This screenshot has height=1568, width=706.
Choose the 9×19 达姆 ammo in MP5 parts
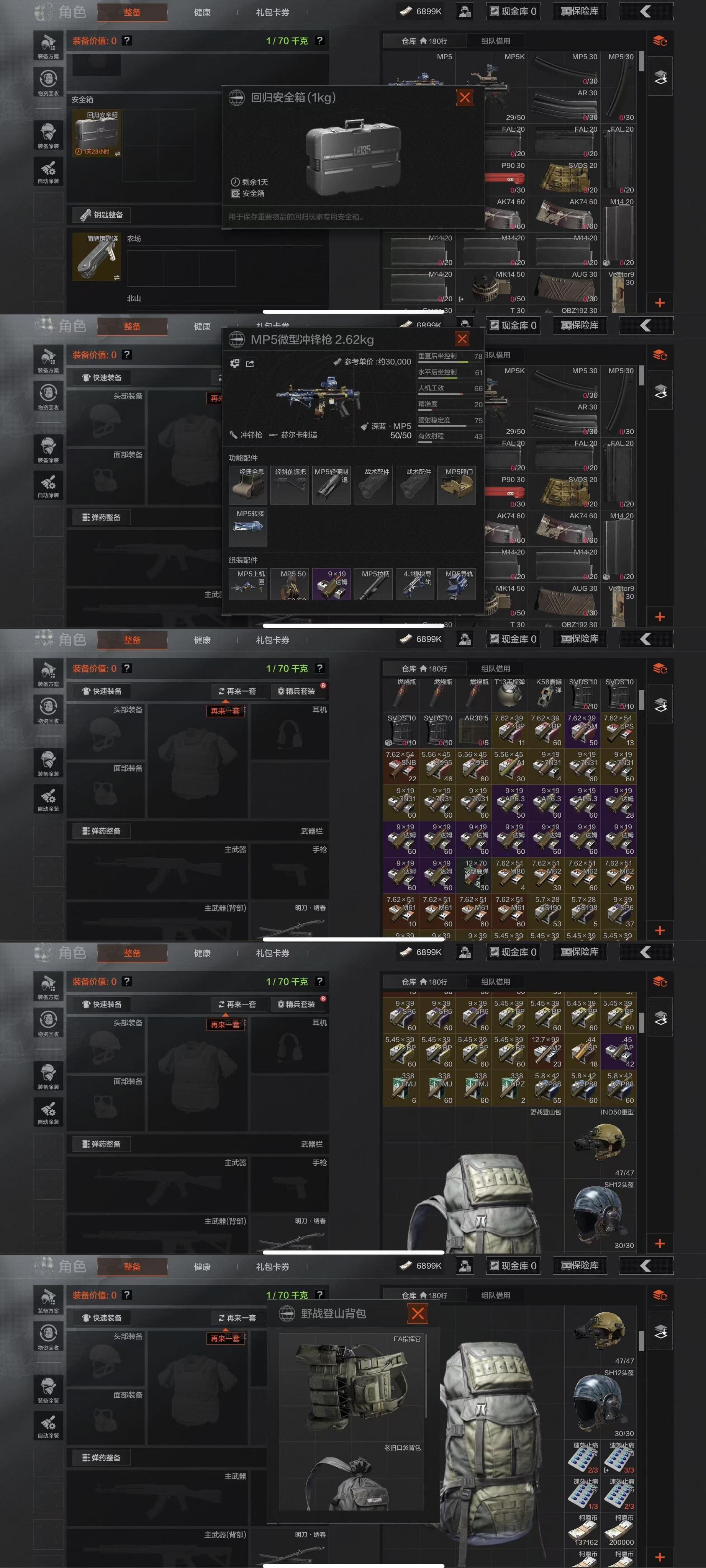[x=331, y=584]
